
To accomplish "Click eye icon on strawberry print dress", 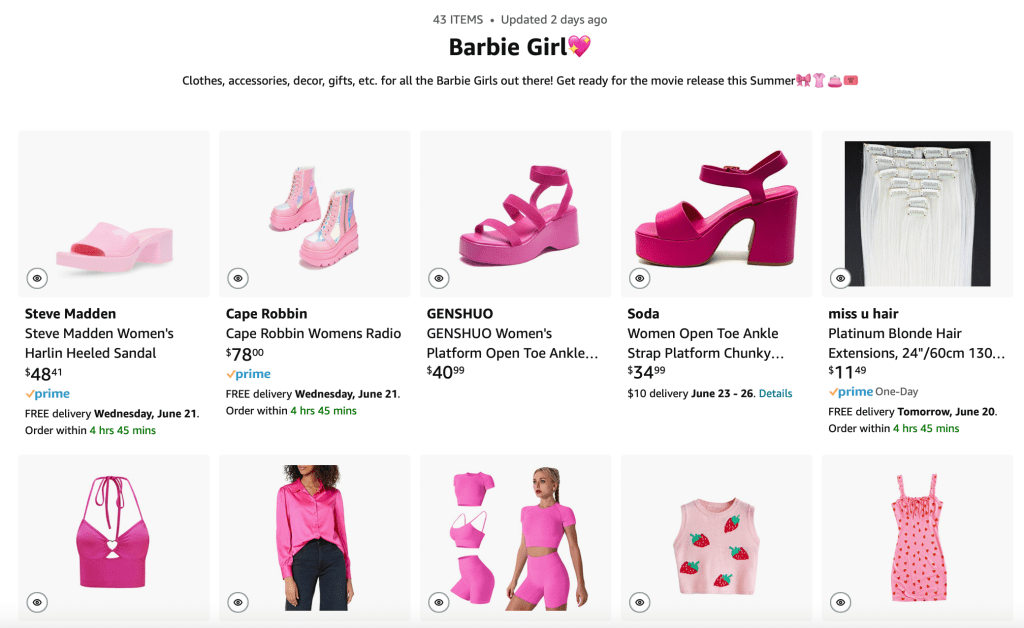I will (x=840, y=602).
